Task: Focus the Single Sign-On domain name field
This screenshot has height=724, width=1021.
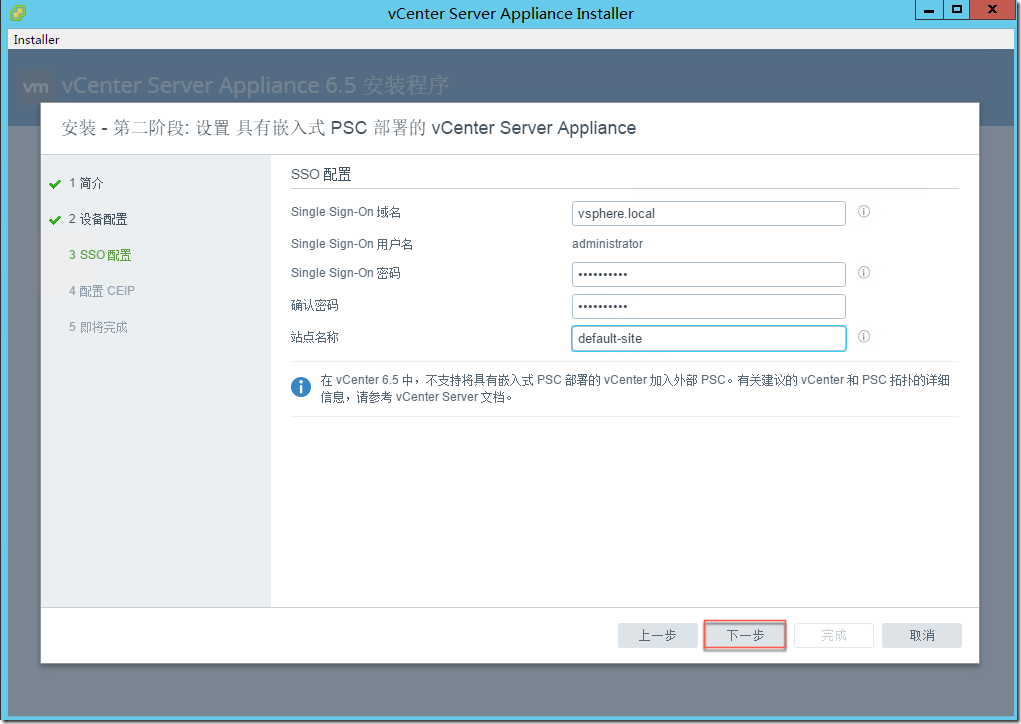Action: point(708,214)
